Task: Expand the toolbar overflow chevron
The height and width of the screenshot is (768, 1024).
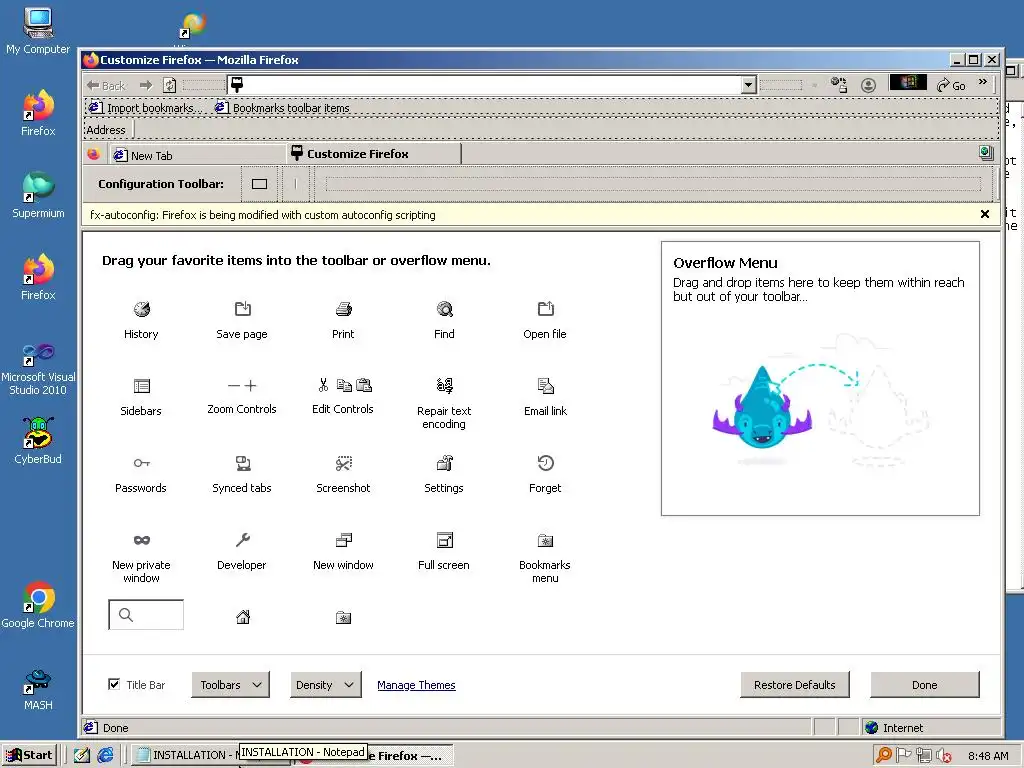Action: pos(983,82)
